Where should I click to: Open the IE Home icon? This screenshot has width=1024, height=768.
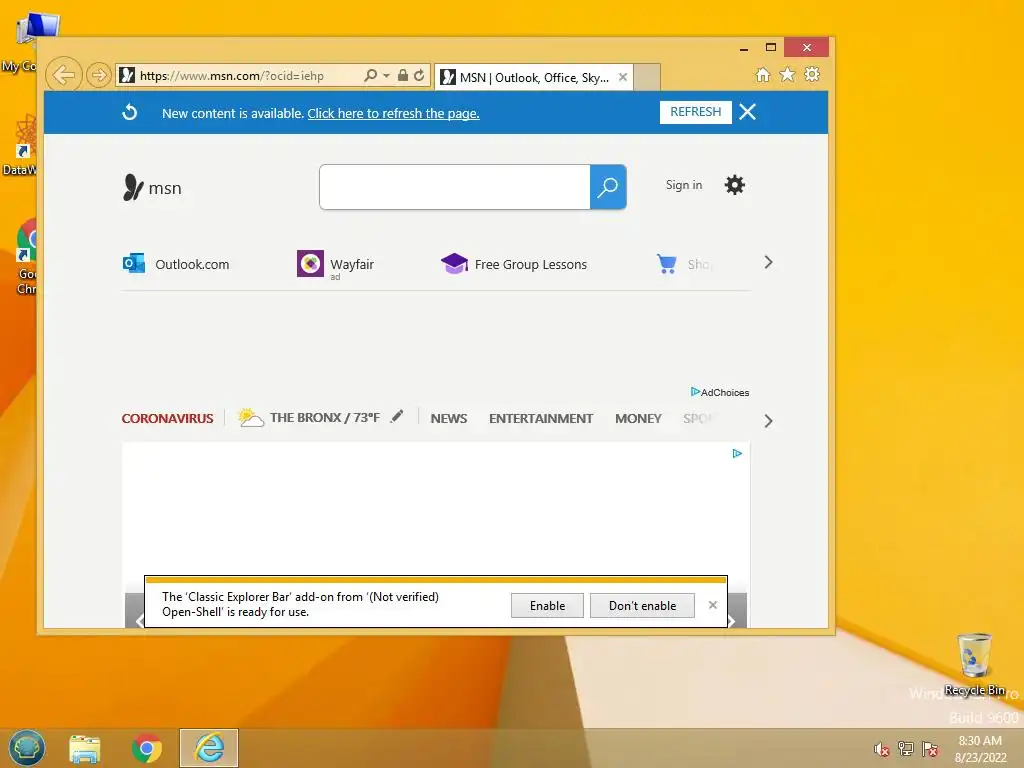763,74
